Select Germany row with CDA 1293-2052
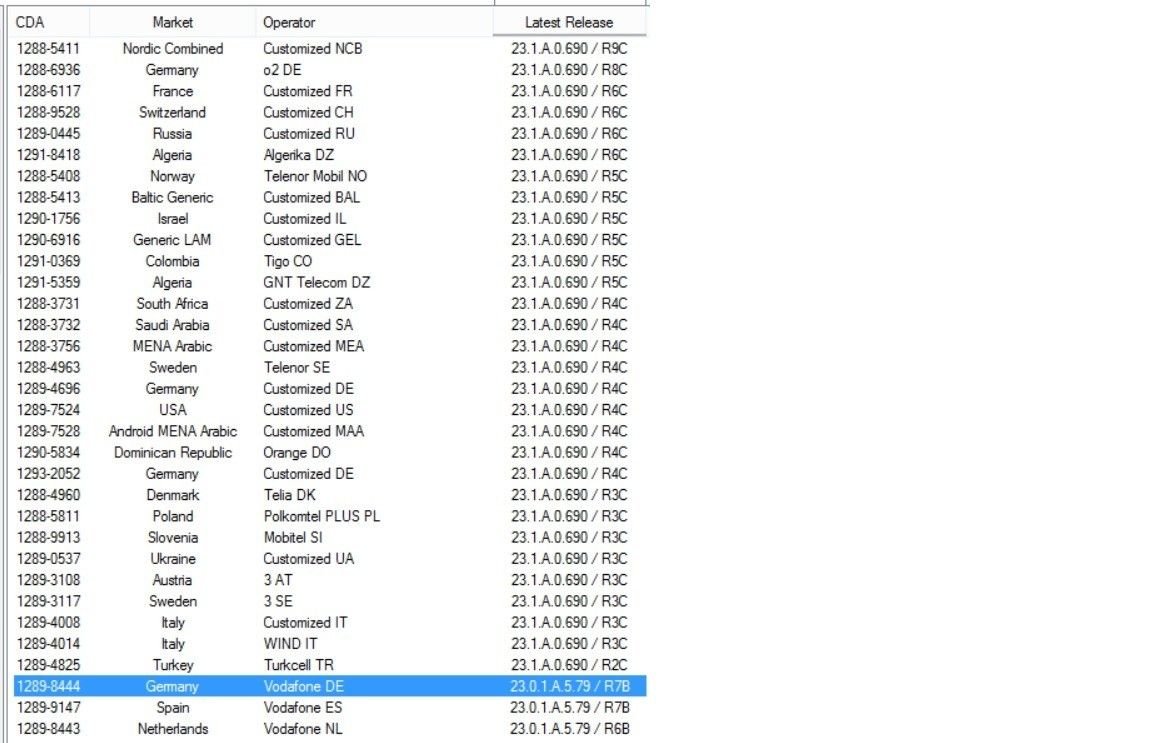This screenshot has height=743, width=1152. (x=330, y=474)
